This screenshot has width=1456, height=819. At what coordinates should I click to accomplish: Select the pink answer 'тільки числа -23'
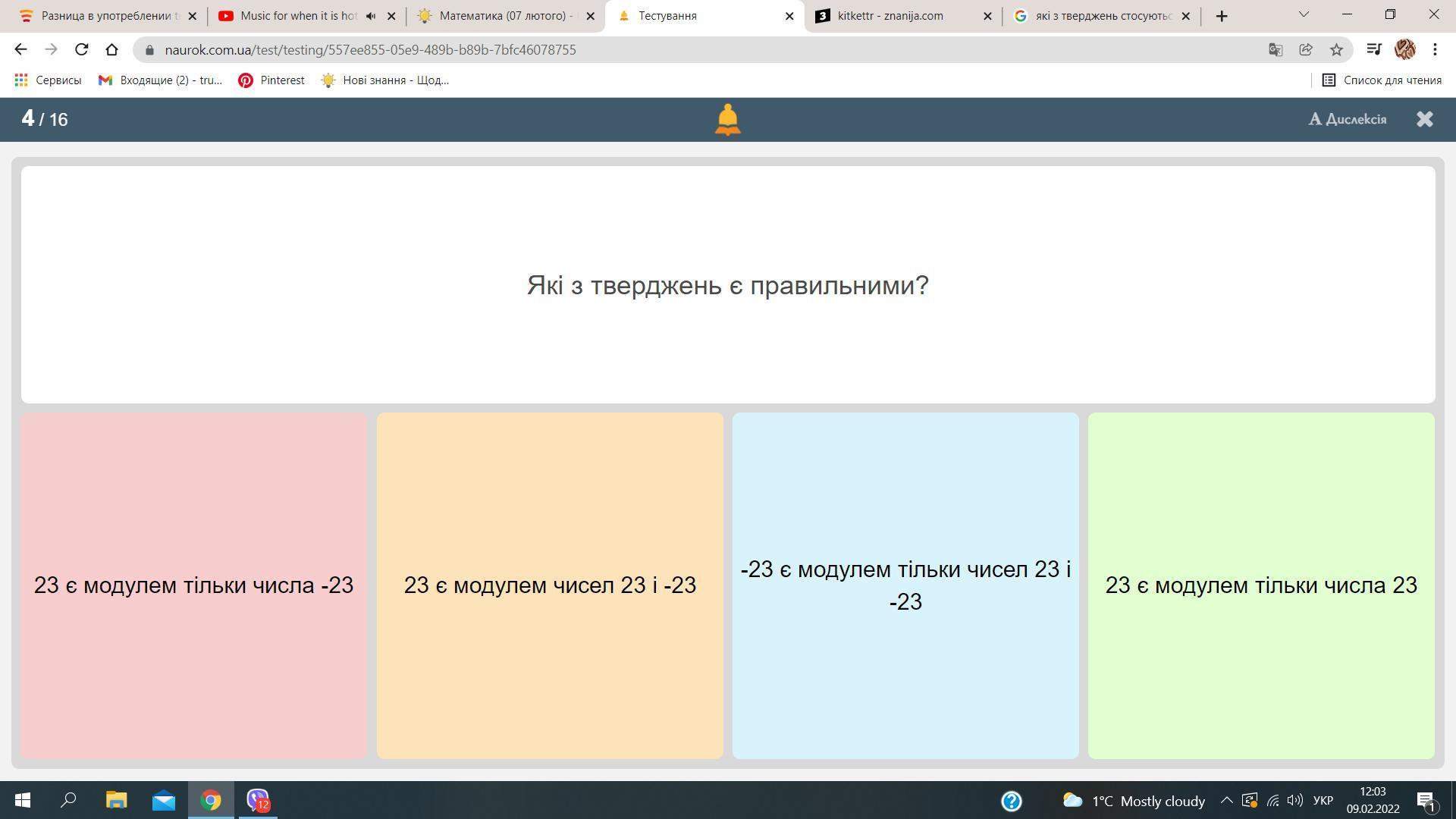click(x=193, y=585)
